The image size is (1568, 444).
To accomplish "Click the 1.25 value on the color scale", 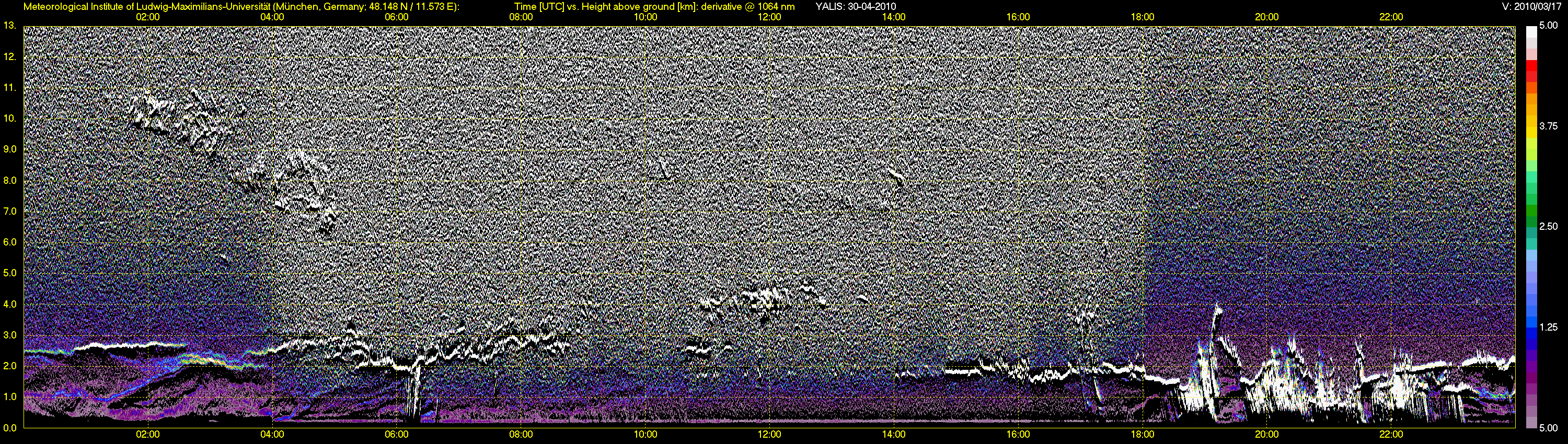I will [x=1549, y=327].
